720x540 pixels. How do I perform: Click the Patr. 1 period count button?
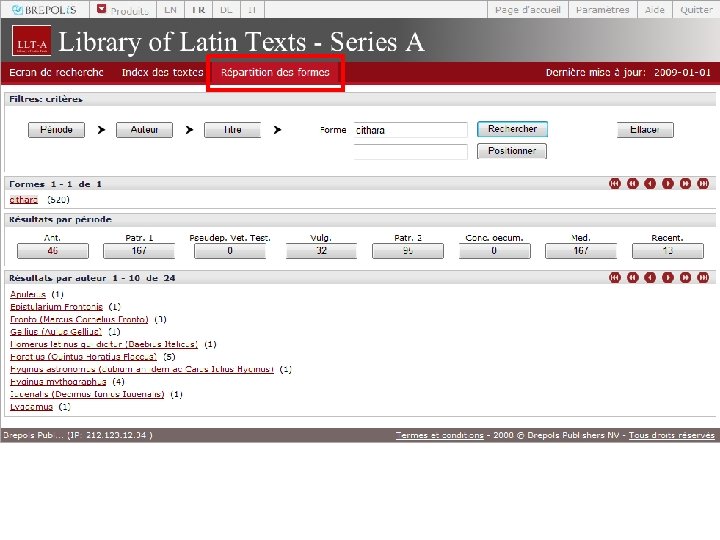click(139, 251)
